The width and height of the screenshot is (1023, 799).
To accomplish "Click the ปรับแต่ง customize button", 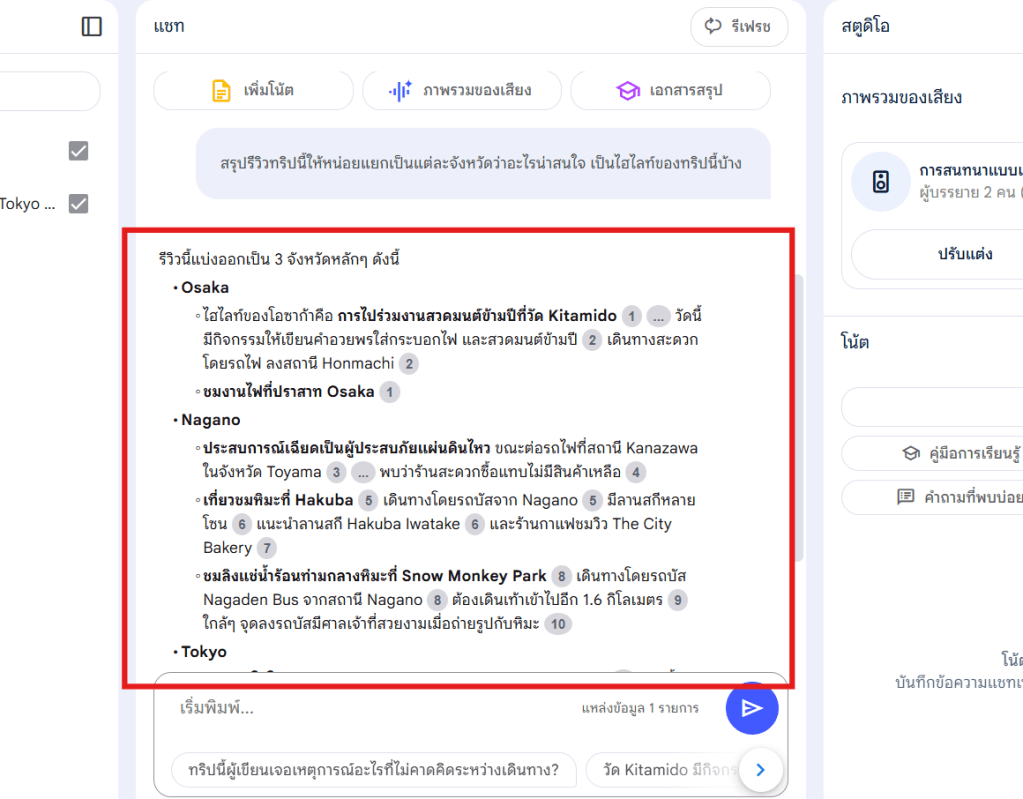I will click(x=964, y=254).
